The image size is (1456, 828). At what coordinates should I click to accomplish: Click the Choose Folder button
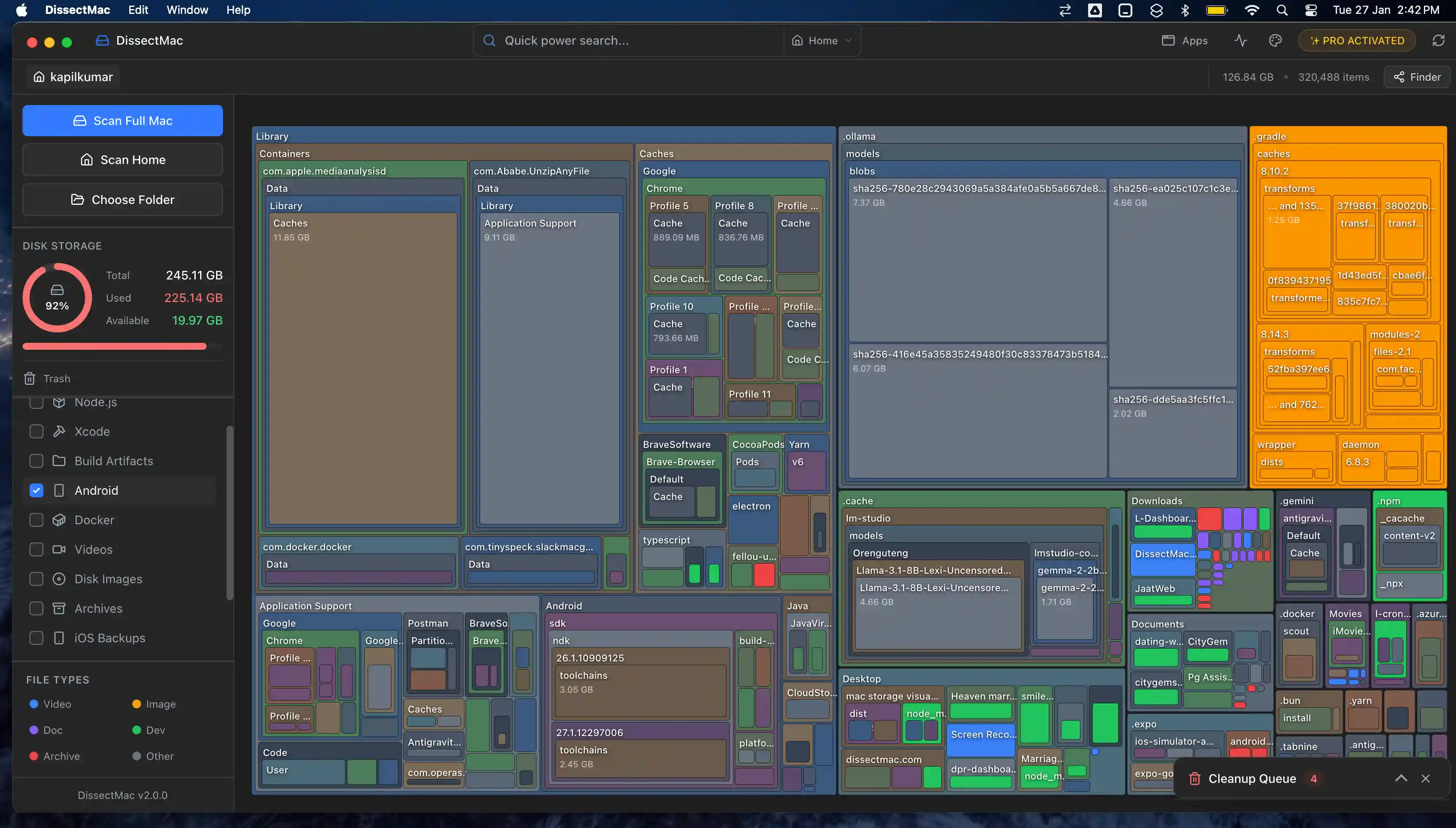(123, 200)
